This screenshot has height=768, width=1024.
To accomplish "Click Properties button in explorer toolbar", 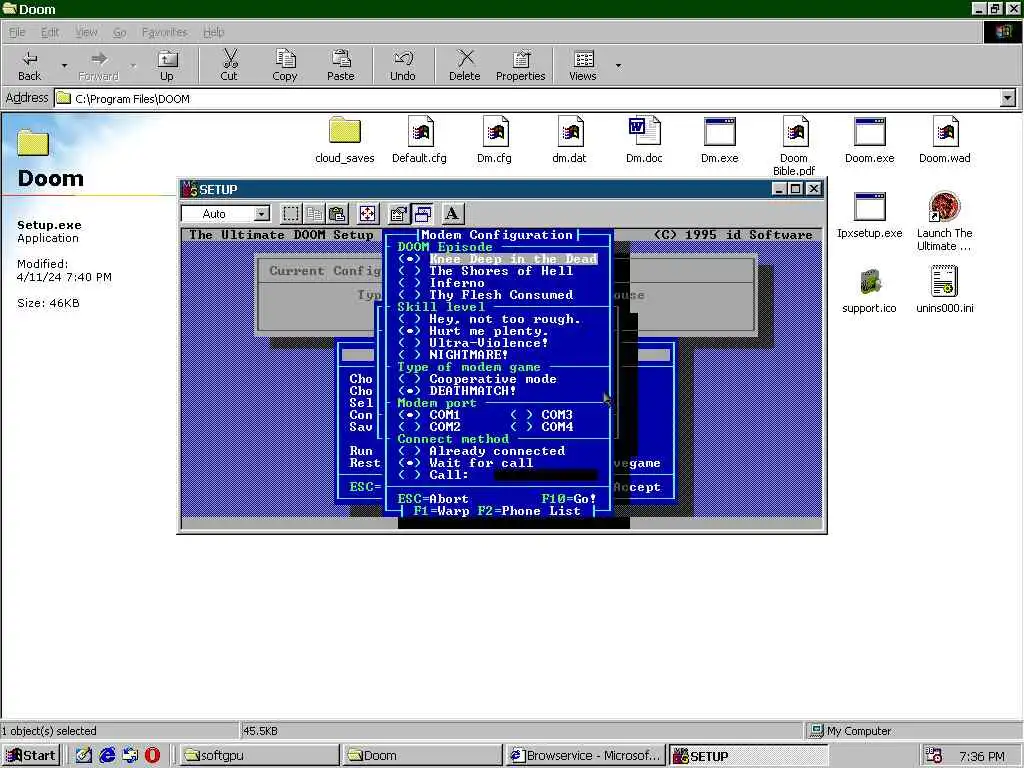I will pyautogui.click(x=520, y=65).
